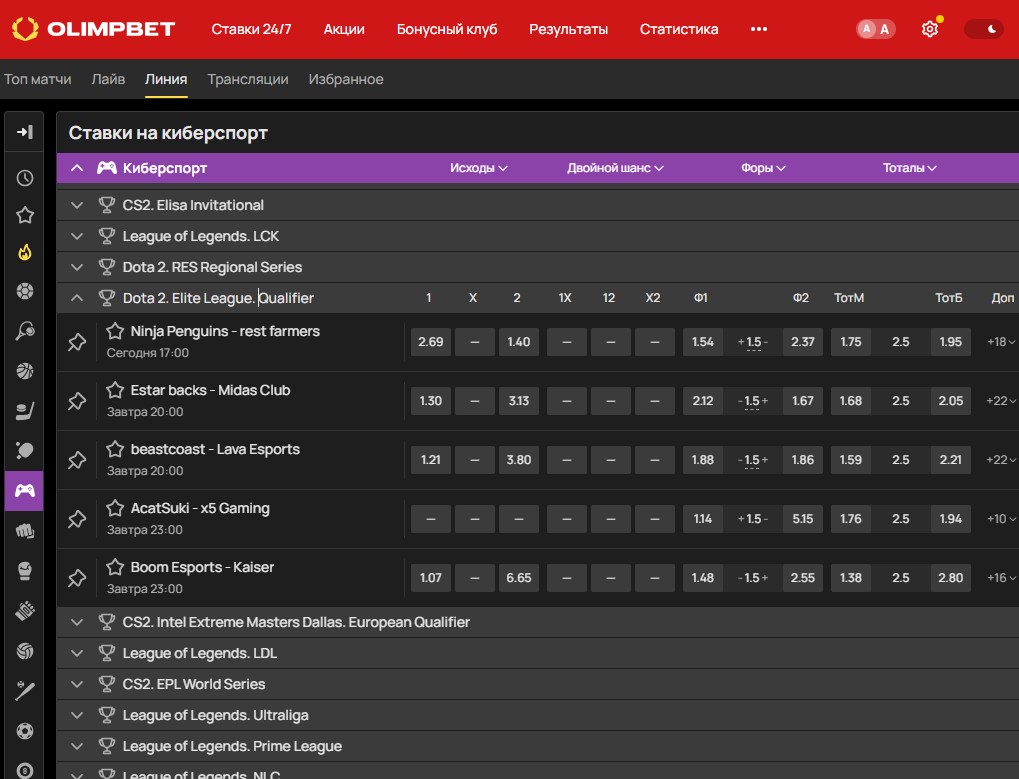The height and width of the screenshot is (779, 1019).
Task: Bet on Kaiser win at 6.65
Action: pos(519,578)
